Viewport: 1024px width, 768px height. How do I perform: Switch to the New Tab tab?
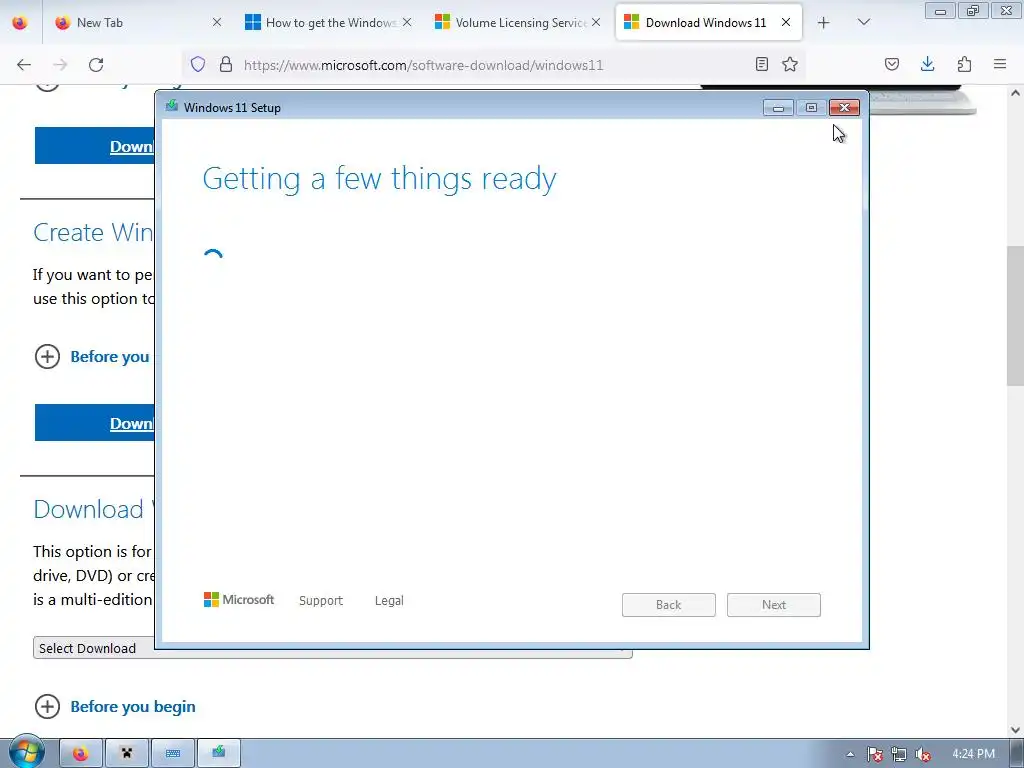[x=137, y=22]
